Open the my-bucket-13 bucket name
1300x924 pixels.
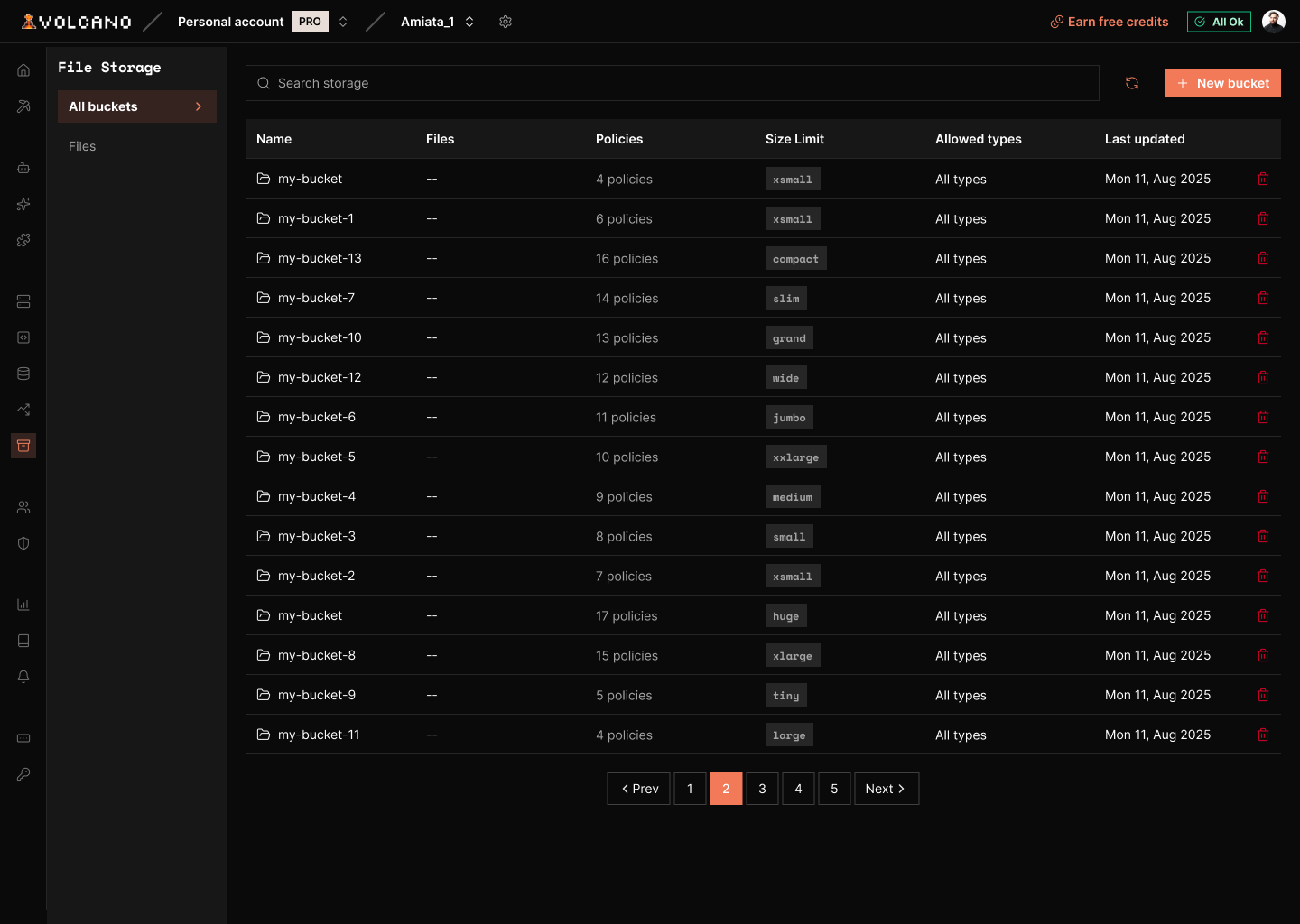320,258
